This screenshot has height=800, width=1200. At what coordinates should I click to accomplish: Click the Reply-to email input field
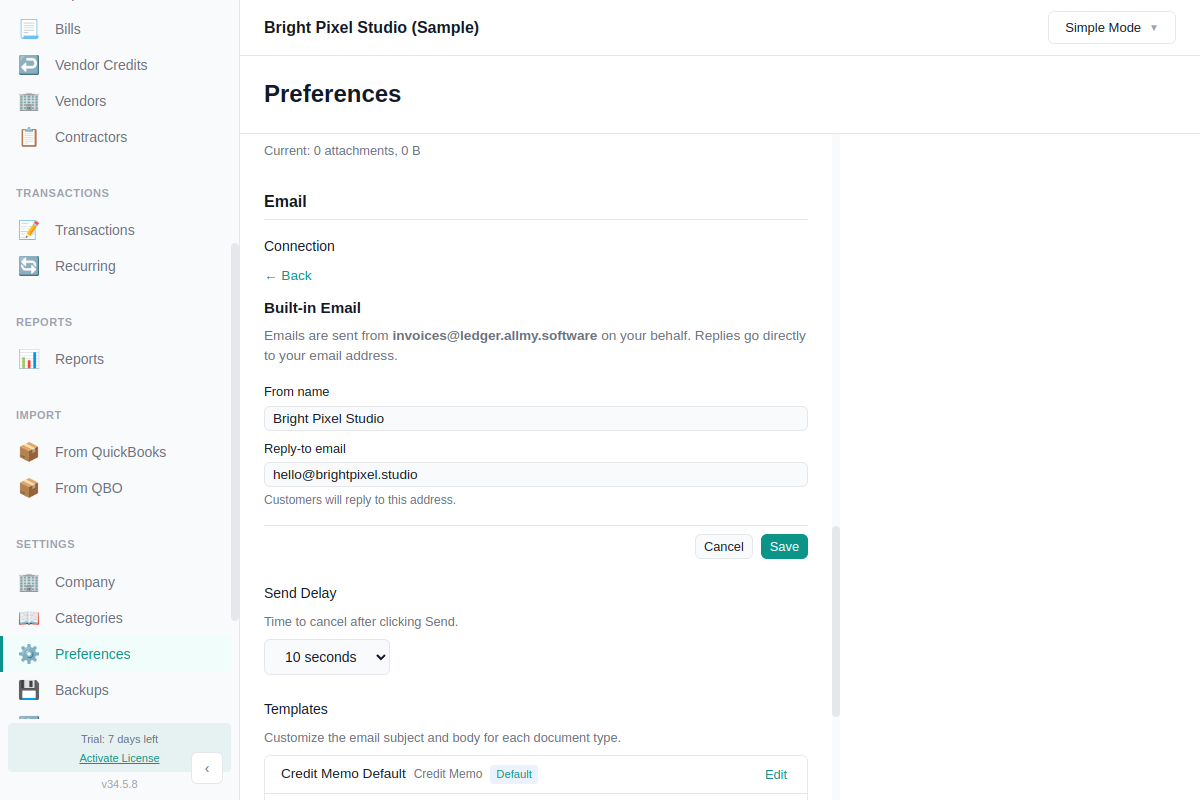(x=535, y=474)
